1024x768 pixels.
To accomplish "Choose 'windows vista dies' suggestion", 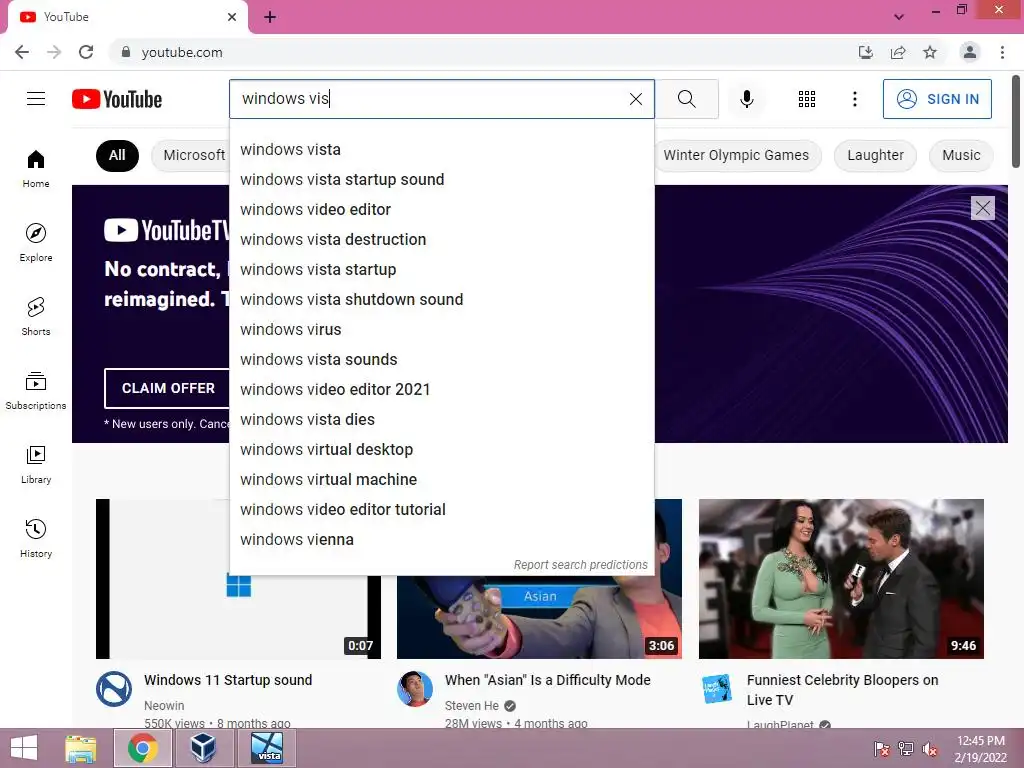I will [441, 420].
